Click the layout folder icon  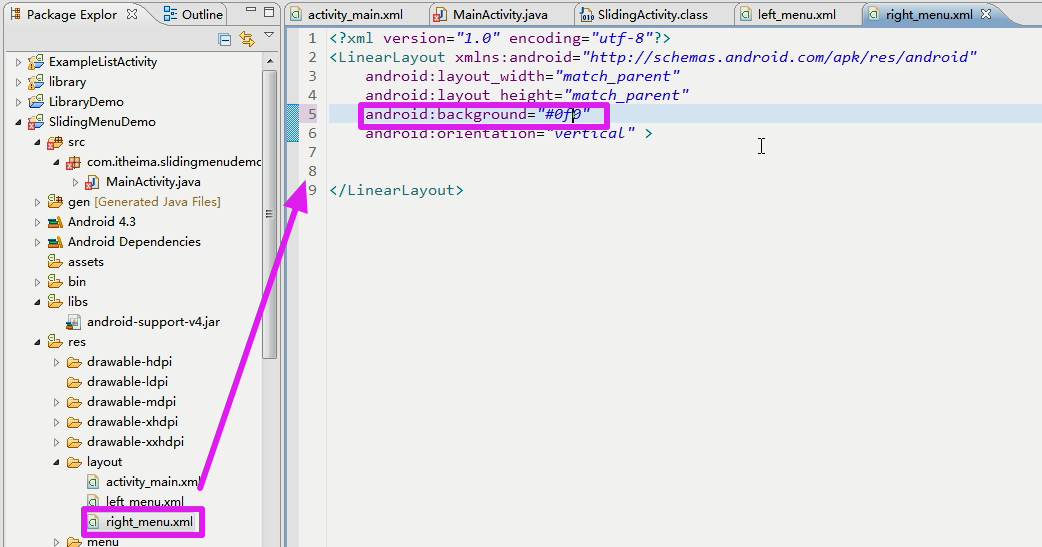tap(74, 462)
